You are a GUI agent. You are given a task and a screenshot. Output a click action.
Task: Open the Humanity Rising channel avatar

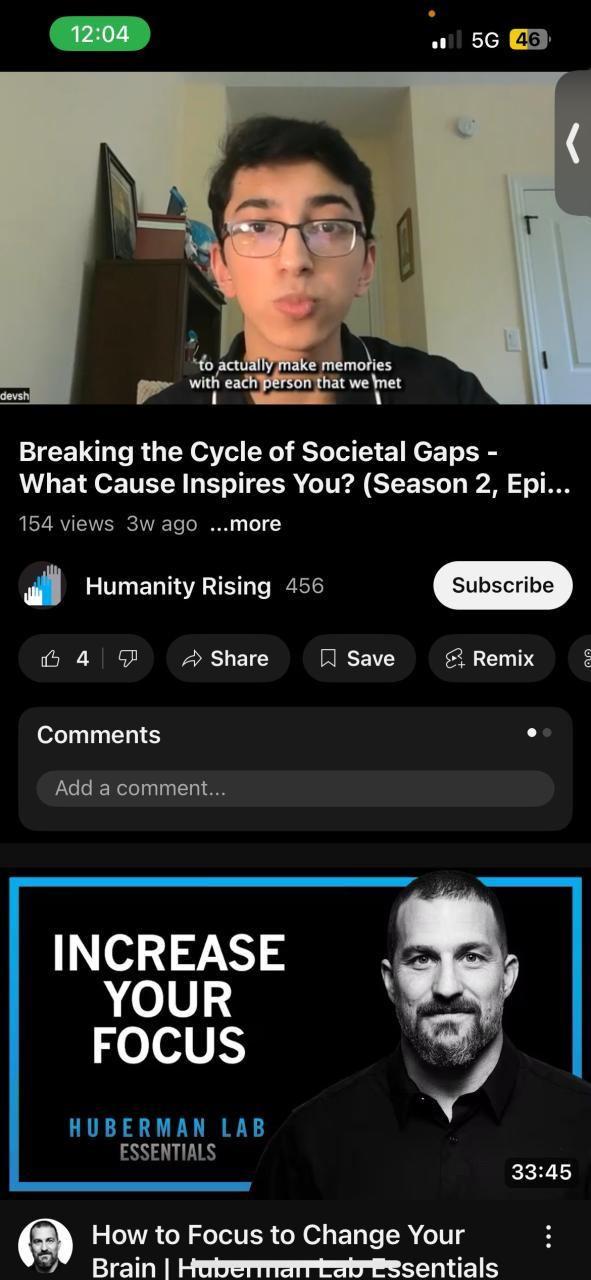[42, 586]
